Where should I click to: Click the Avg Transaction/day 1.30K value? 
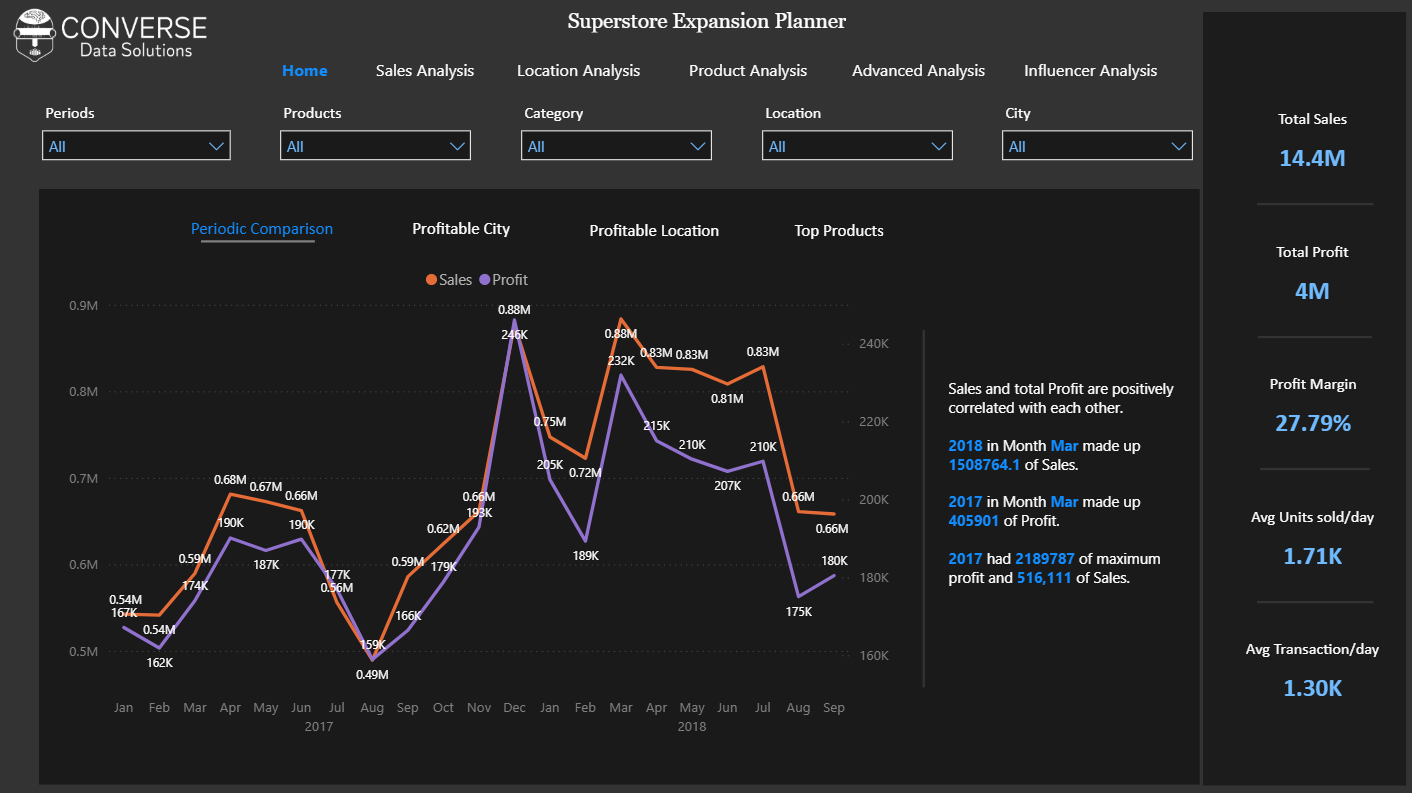pyautogui.click(x=1312, y=688)
